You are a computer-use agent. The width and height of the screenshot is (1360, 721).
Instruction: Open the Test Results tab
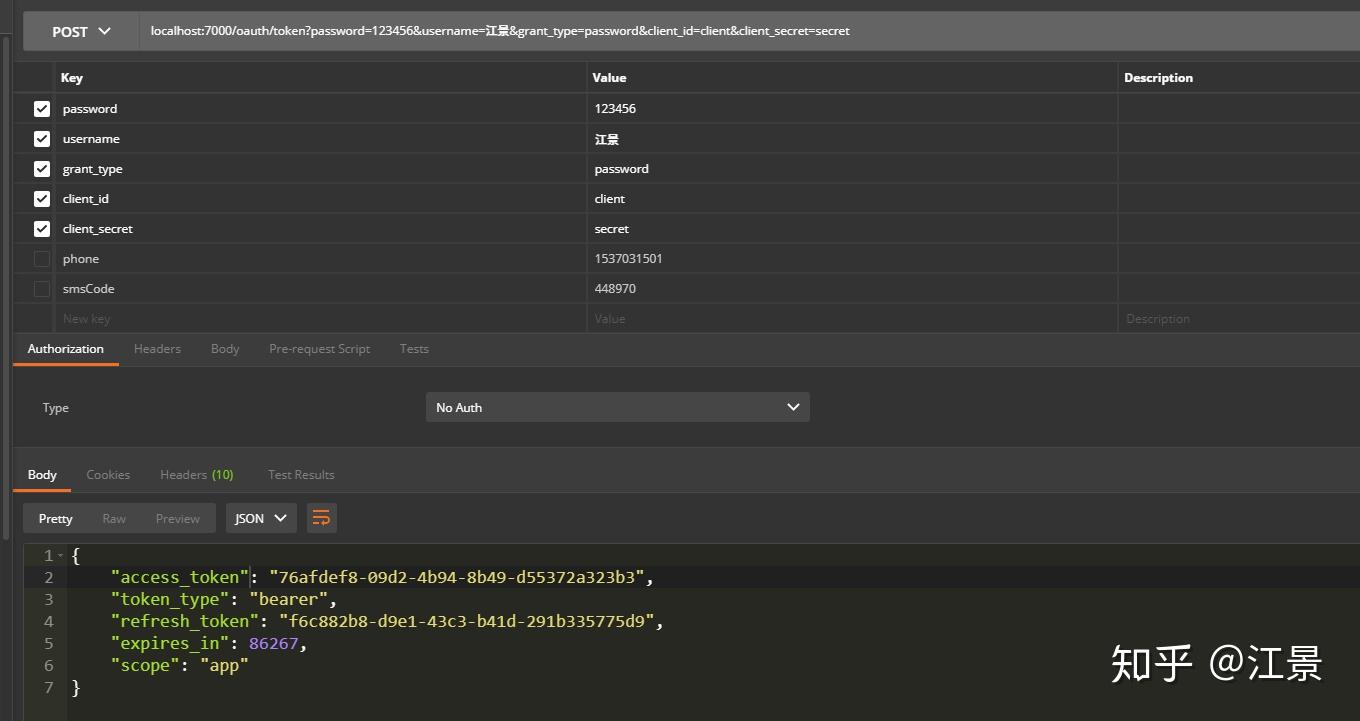coord(301,474)
